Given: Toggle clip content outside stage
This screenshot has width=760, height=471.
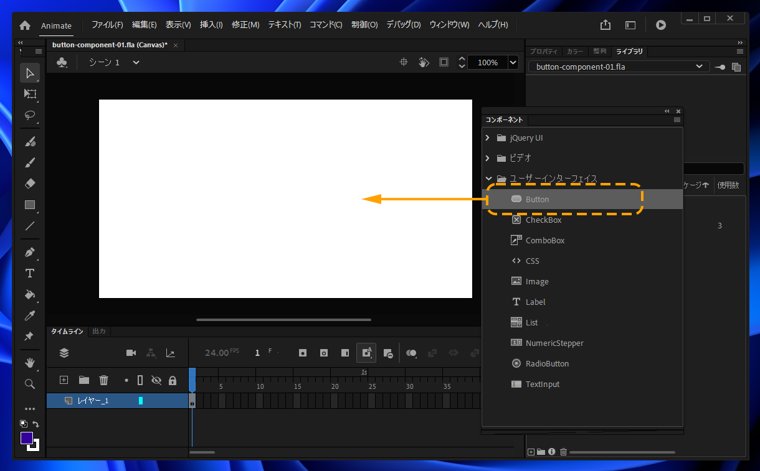Looking at the screenshot, I should 443,62.
